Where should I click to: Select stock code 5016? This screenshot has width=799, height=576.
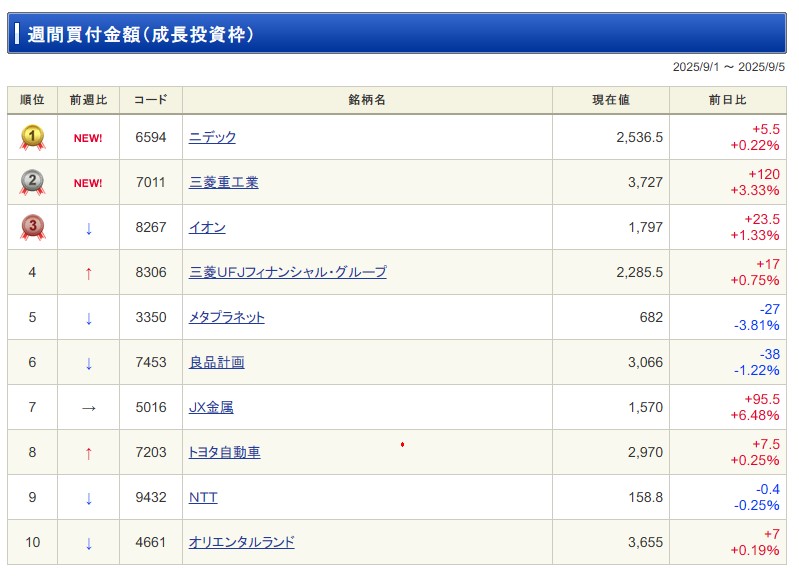pyautogui.click(x=151, y=407)
